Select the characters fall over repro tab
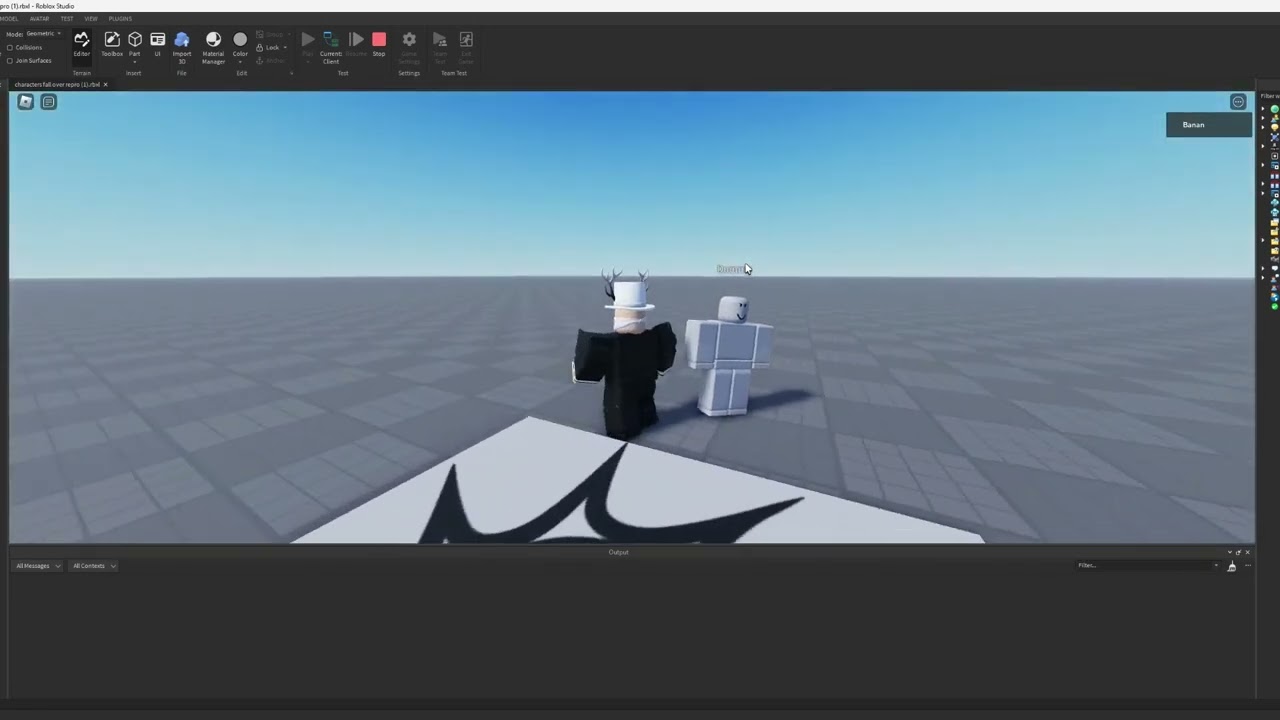The height and width of the screenshot is (720, 1280). tap(57, 84)
